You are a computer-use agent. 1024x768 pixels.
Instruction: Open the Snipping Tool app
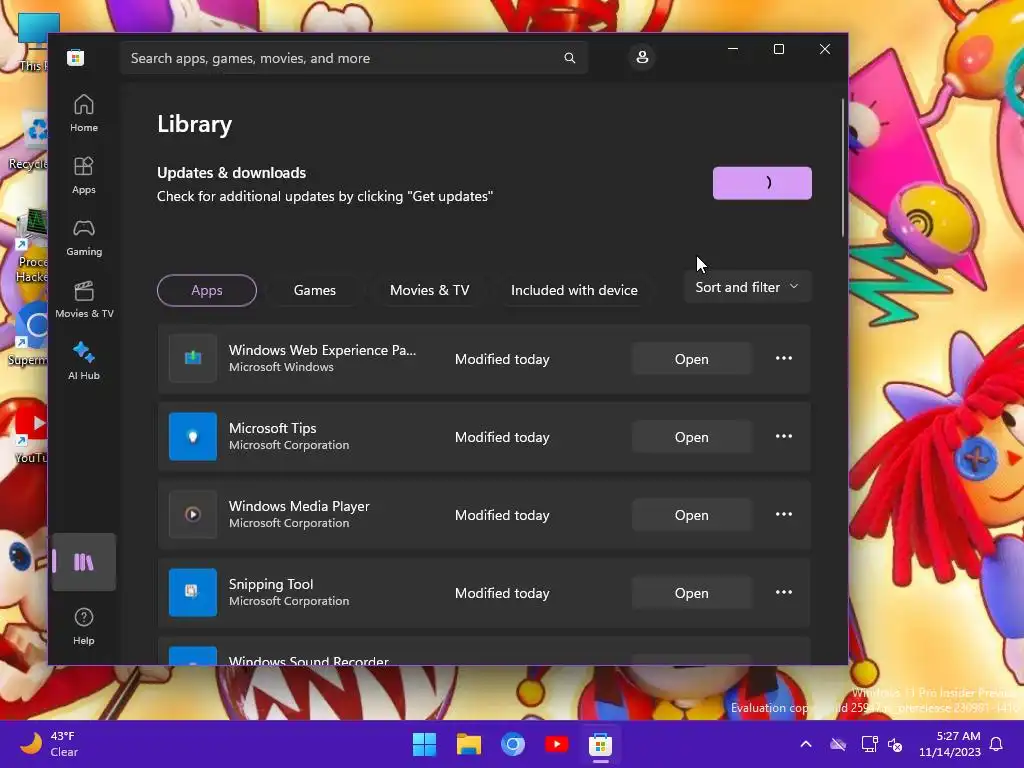pos(692,593)
